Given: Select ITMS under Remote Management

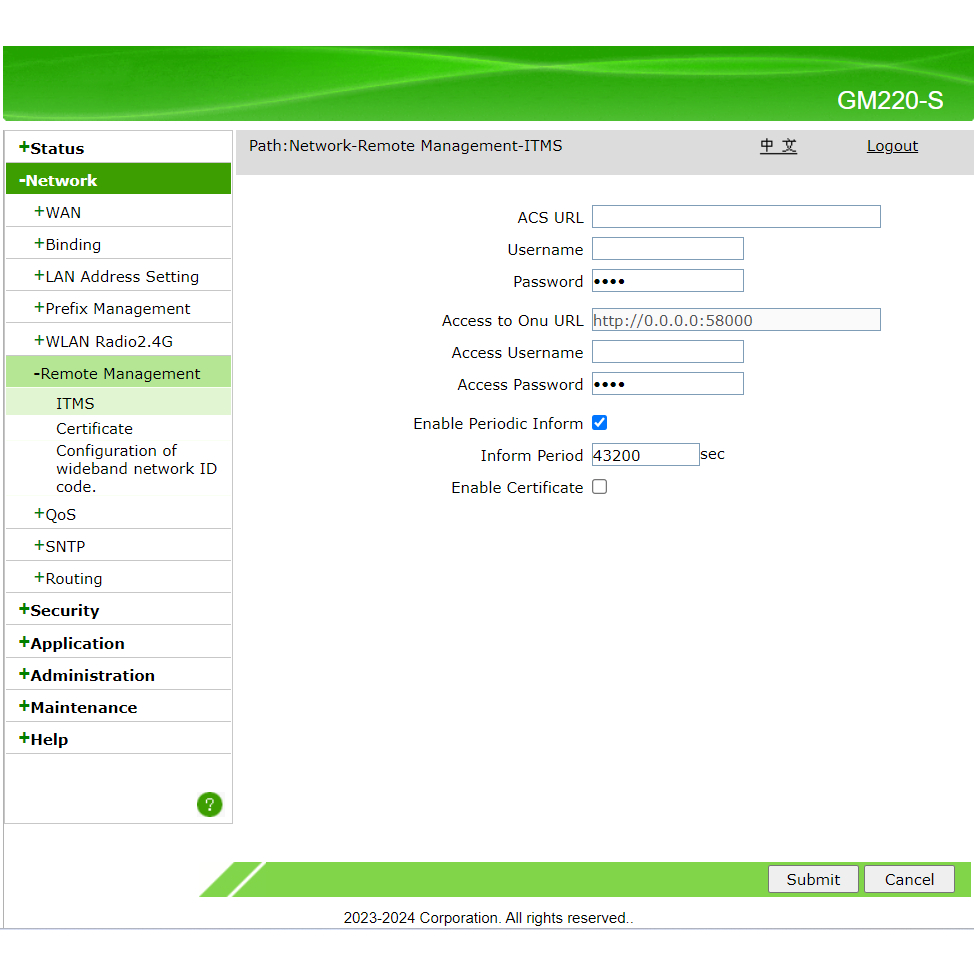Looking at the screenshot, I should (x=75, y=403).
